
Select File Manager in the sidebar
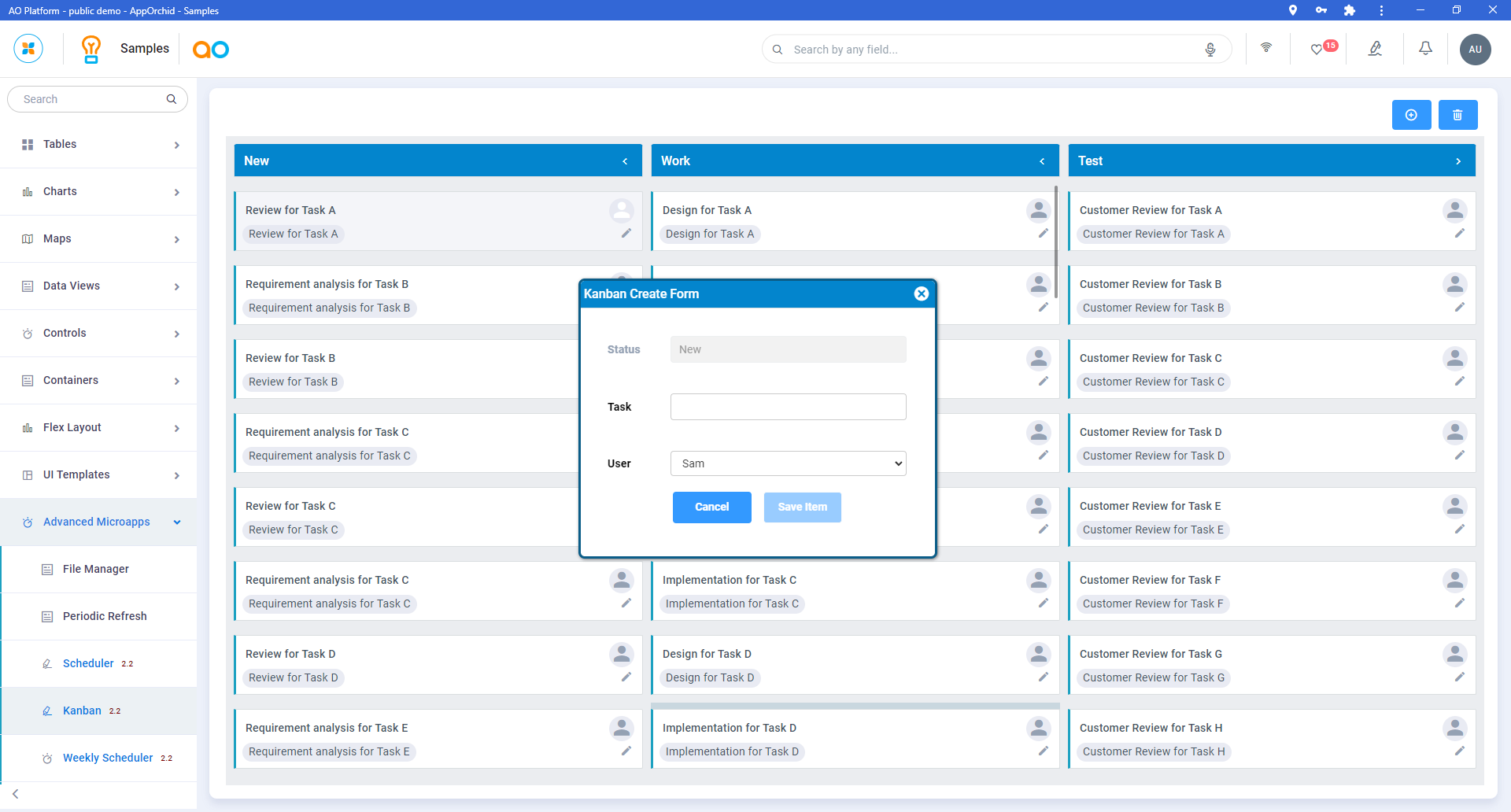[95, 570]
